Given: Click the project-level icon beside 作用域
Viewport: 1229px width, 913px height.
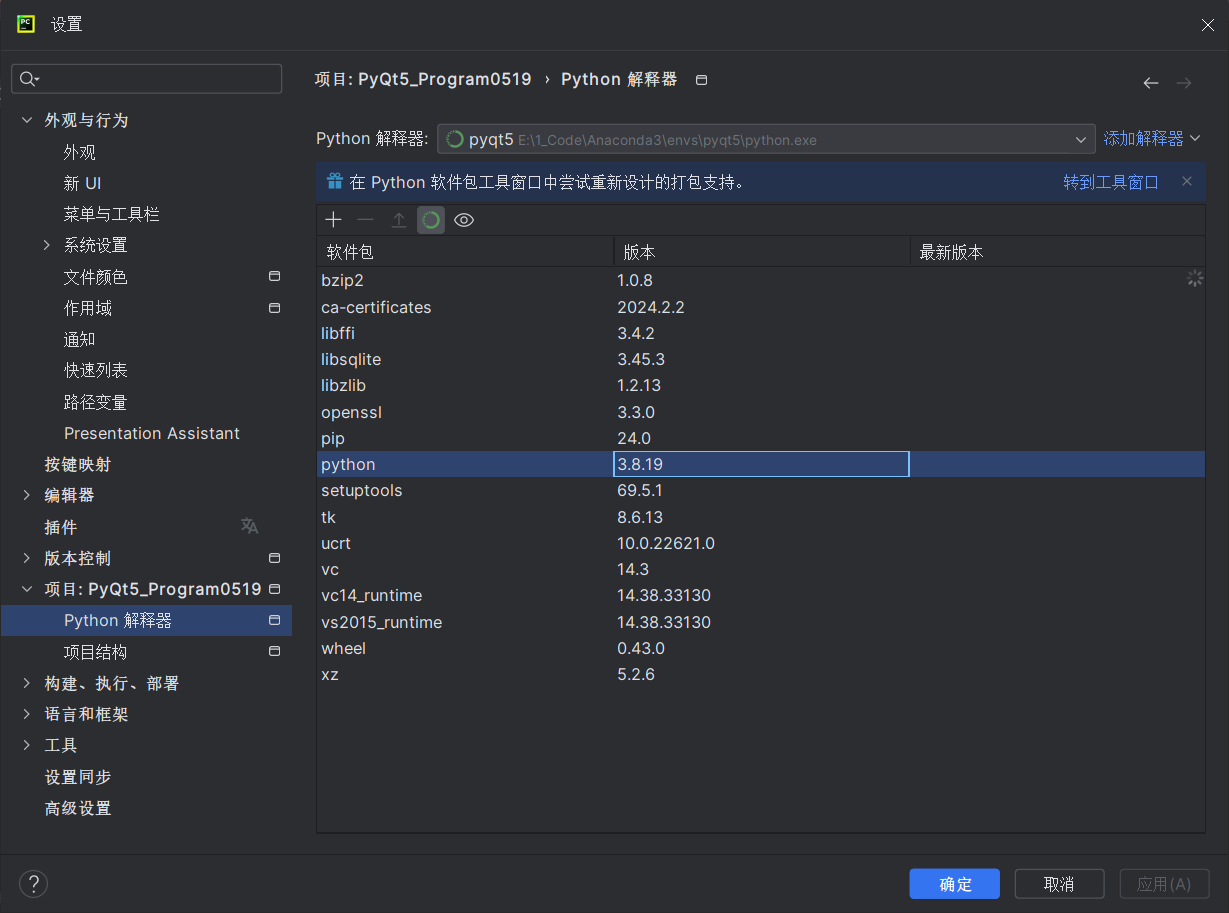Looking at the screenshot, I should pos(274,308).
